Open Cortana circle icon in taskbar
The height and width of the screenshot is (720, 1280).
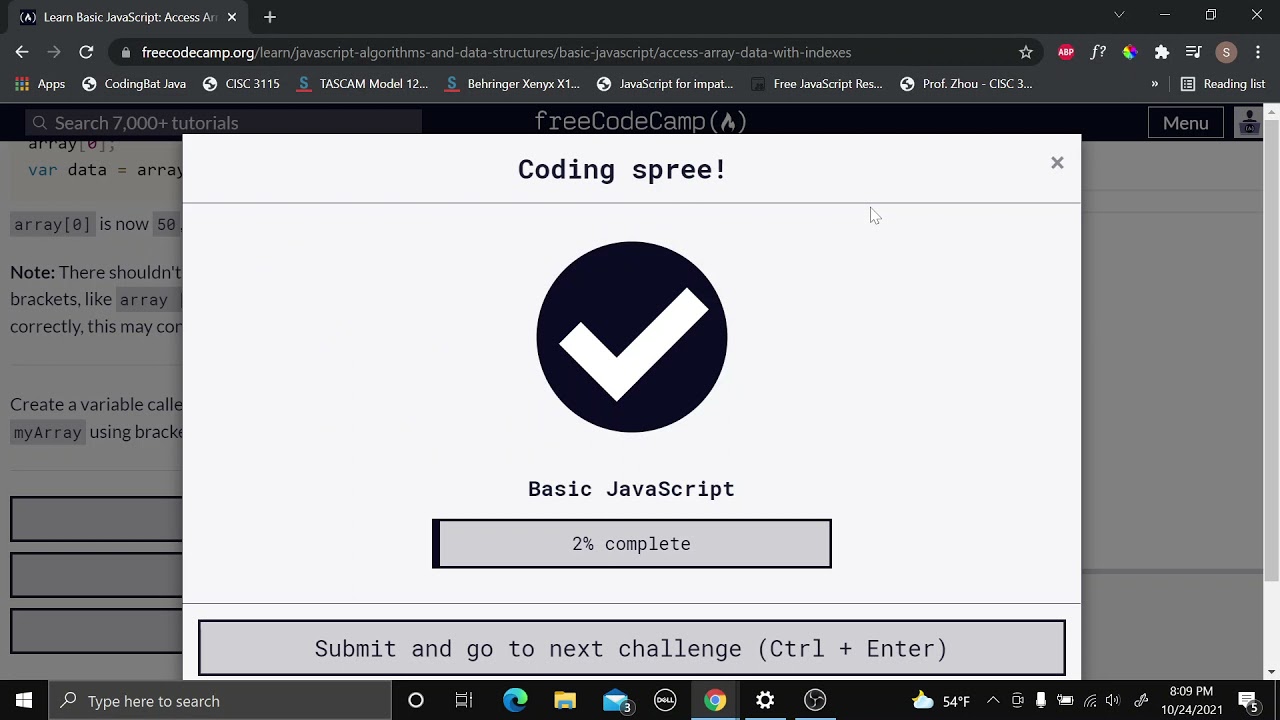click(415, 700)
